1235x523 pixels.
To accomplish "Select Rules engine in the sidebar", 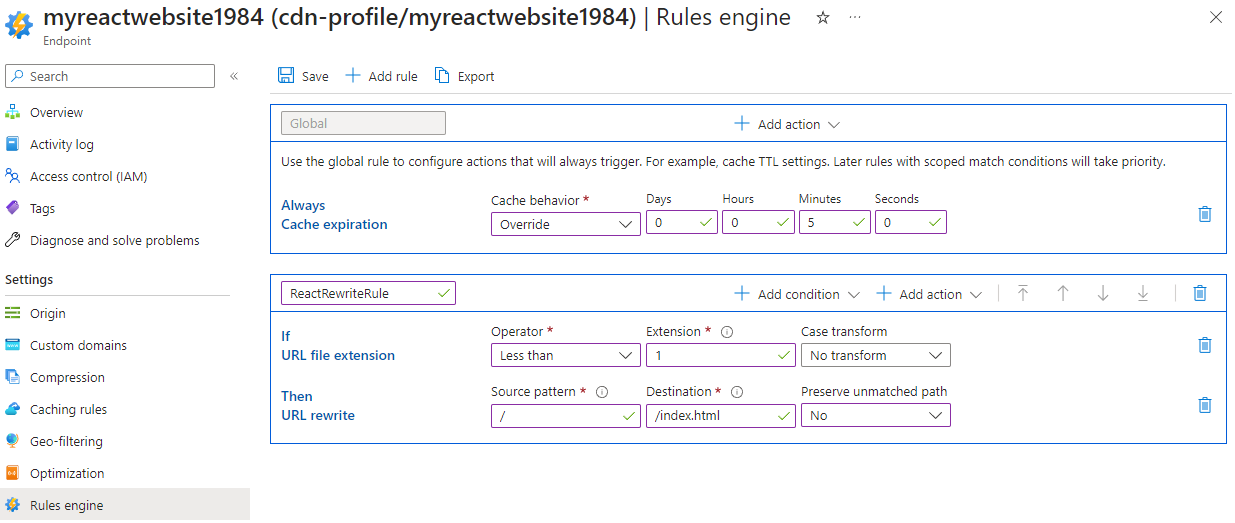I will (125, 505).
